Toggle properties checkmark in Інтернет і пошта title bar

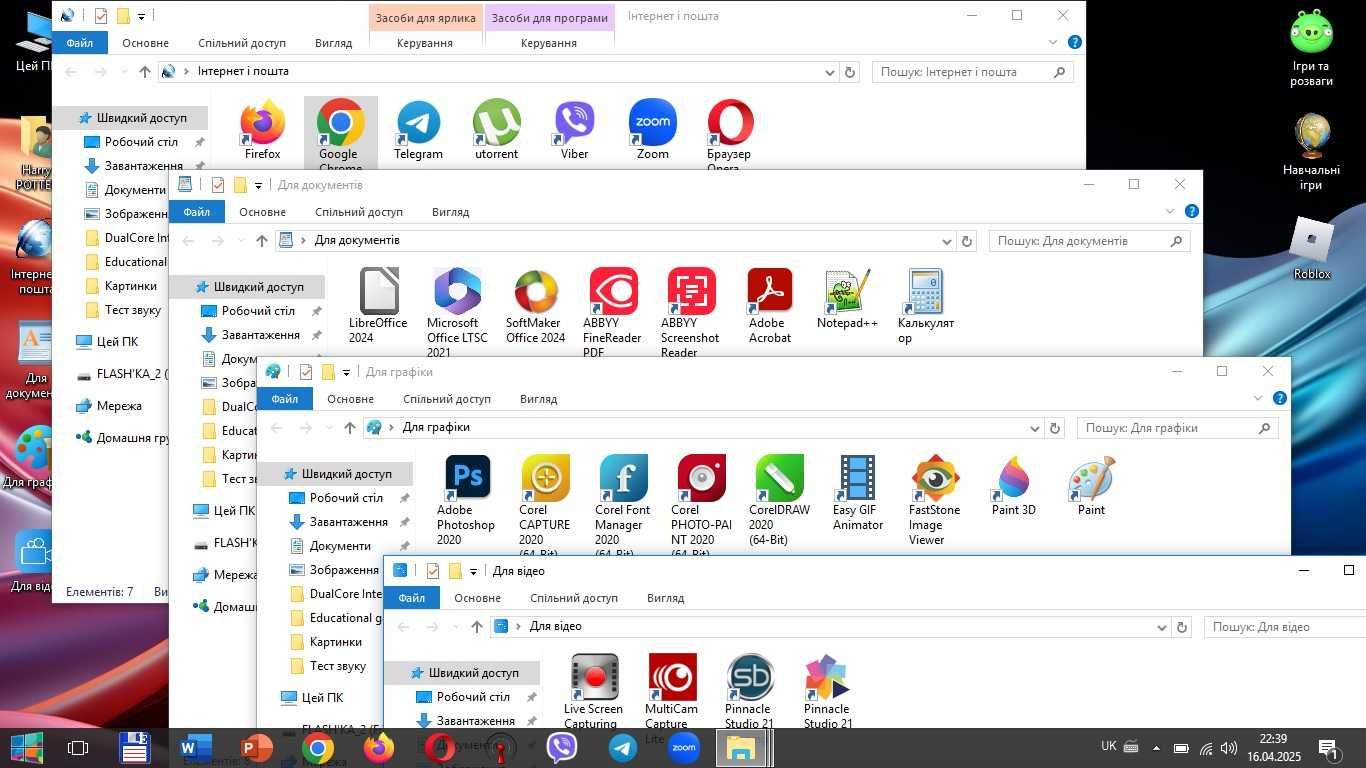click(100, 16)
